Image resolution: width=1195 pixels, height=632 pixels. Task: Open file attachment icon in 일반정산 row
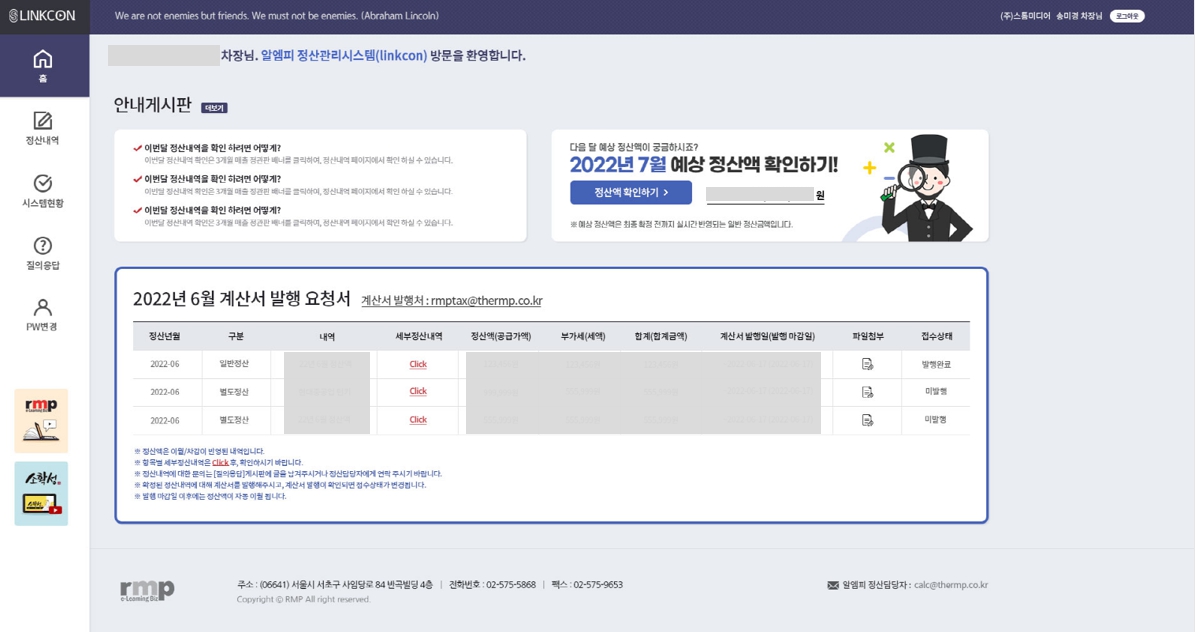867,364
